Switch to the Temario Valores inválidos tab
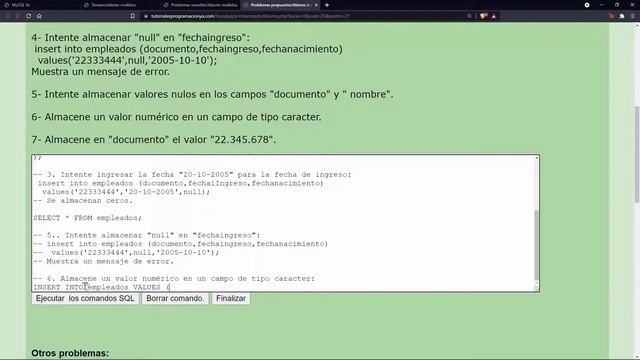This screenshot has height=360, width=640. tap(120, 5)
